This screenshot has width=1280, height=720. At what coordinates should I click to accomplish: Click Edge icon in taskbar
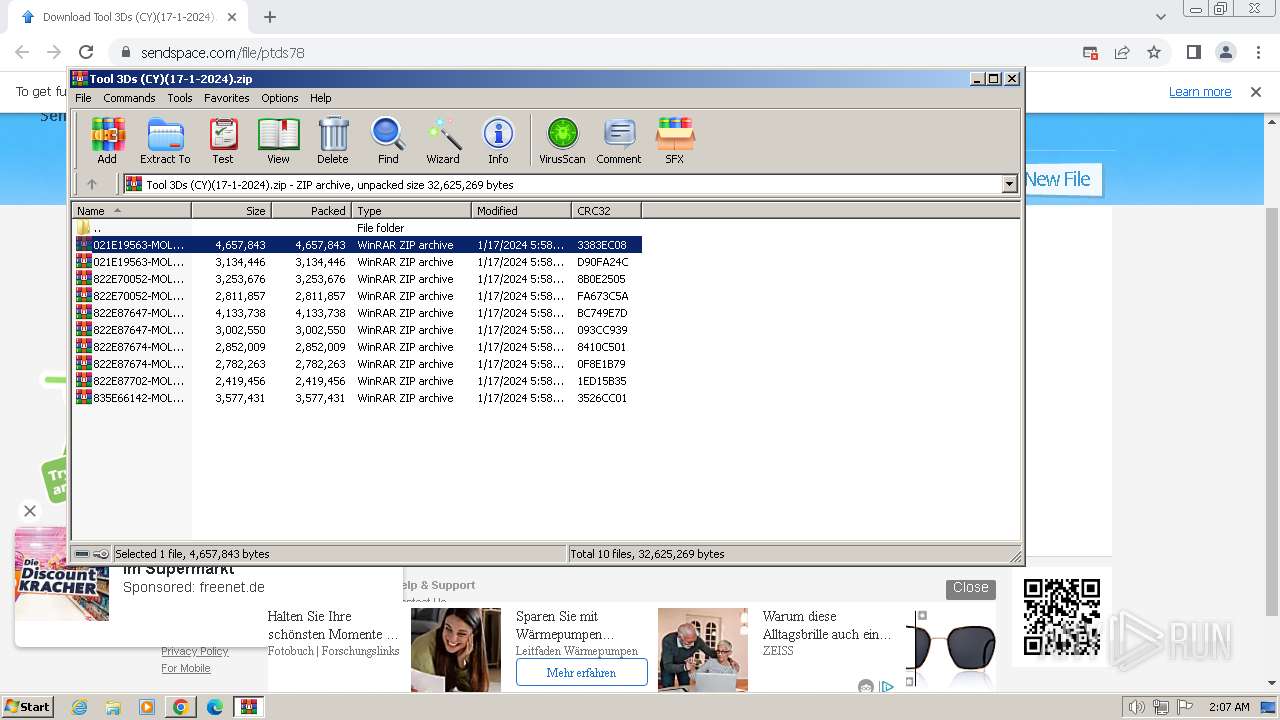(x=215, y=707)
